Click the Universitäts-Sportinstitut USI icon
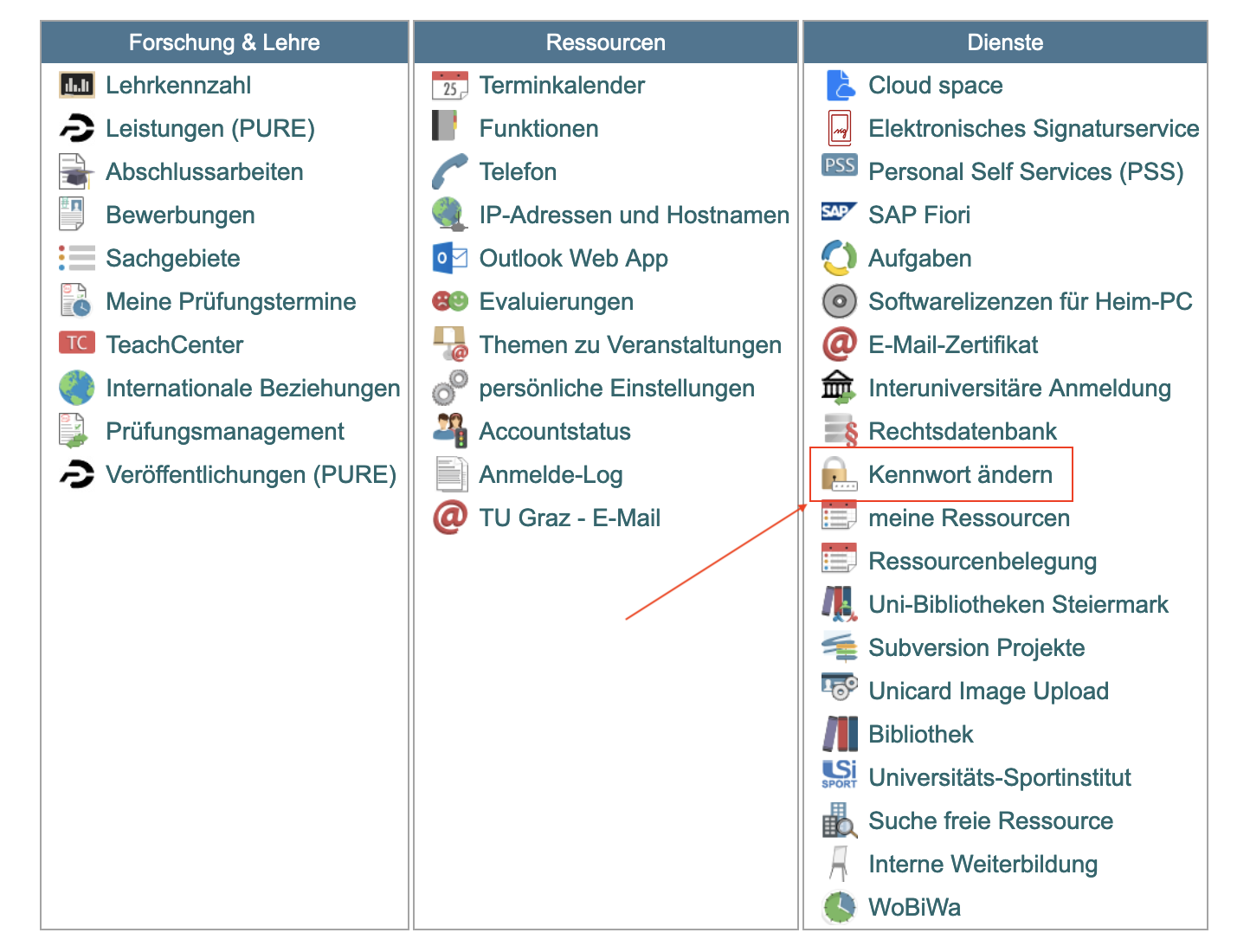Screen dimensions: 1250x952 (x=839, y=775)
